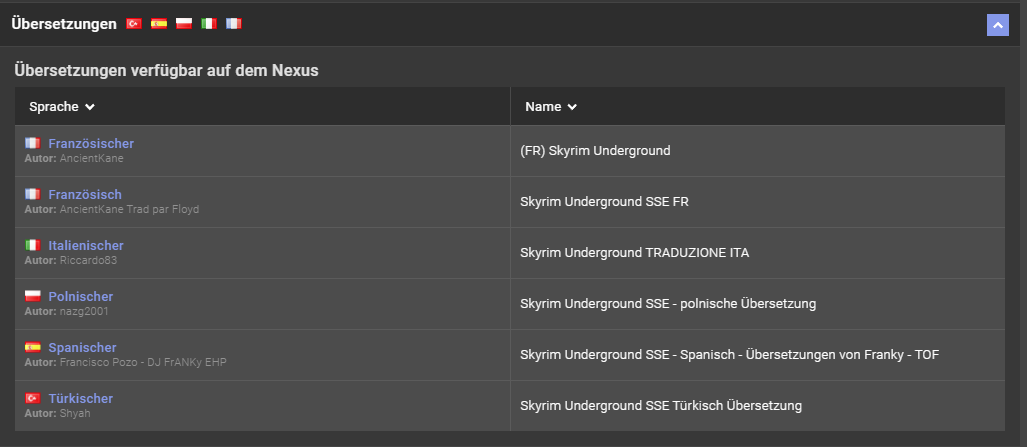Open the Spanischer translation link
The height and width of the screenshot is (447, 1027).
point(82,348)
